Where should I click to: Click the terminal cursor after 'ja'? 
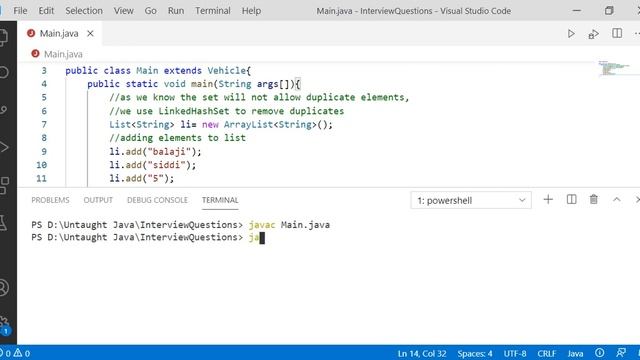click(x=262, y=238)
